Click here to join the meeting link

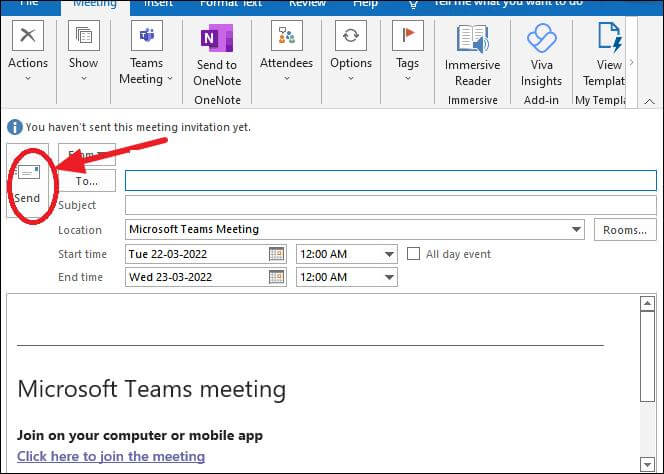pyautogui.click(x=111, y=456)
